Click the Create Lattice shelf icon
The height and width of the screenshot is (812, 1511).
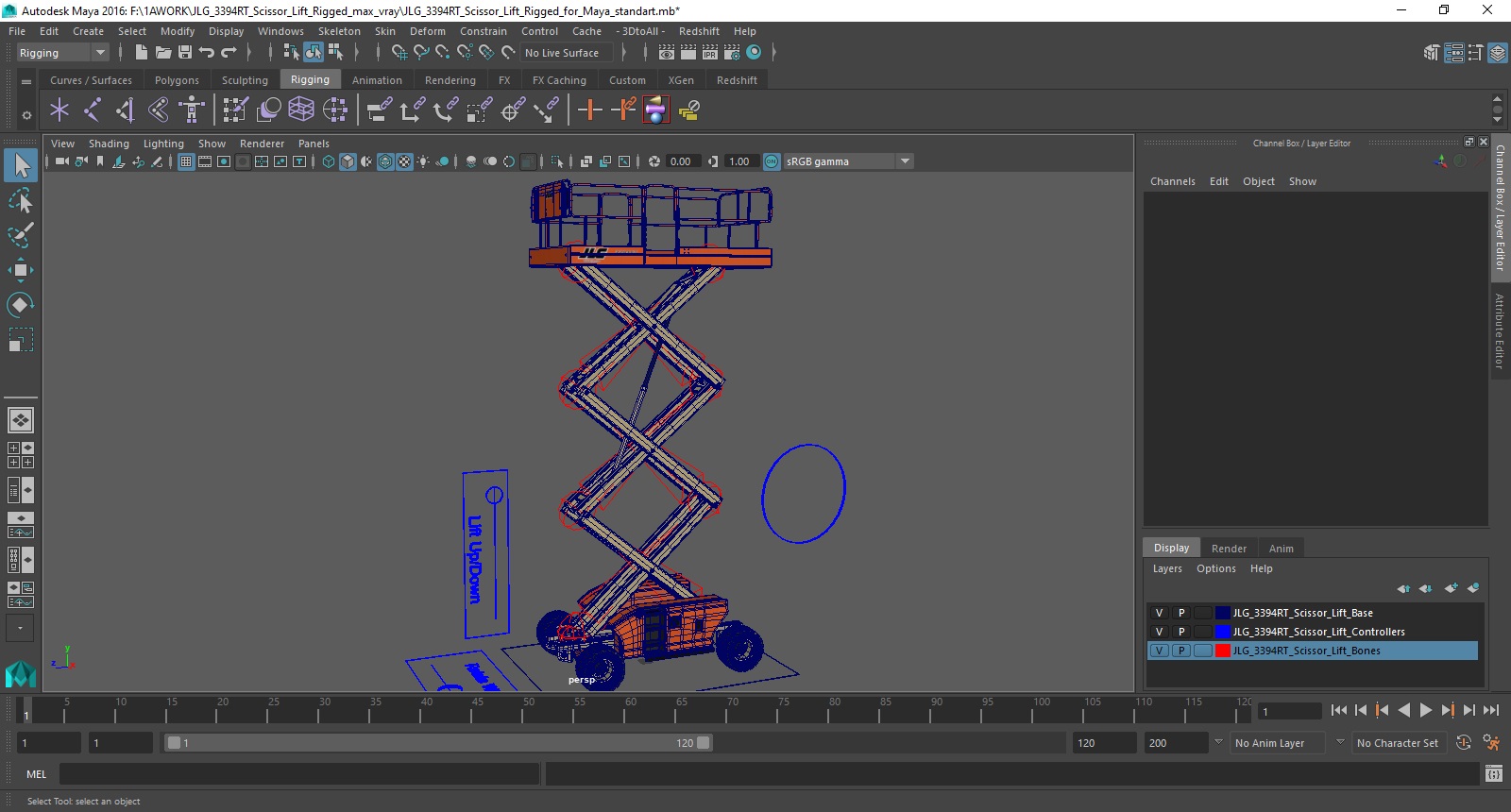301,110
